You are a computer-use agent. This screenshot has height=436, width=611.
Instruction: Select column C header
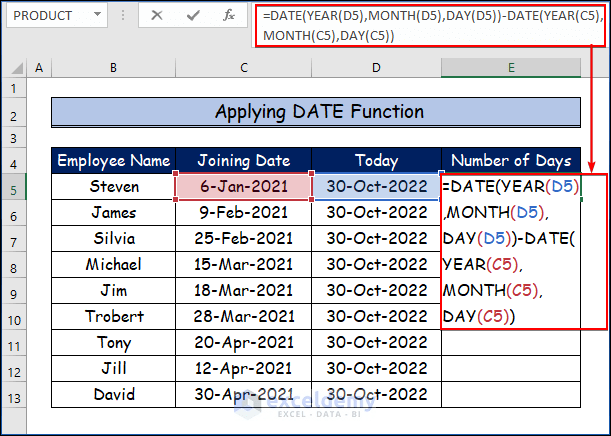(x=244, y=68)
